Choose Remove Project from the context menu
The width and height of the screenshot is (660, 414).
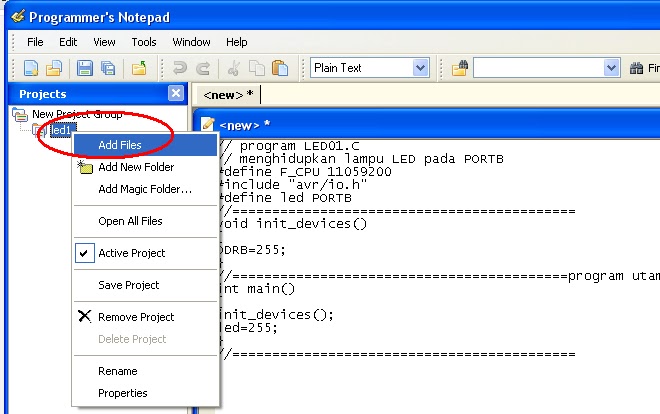pyautogui.click(x=146, y=317)
